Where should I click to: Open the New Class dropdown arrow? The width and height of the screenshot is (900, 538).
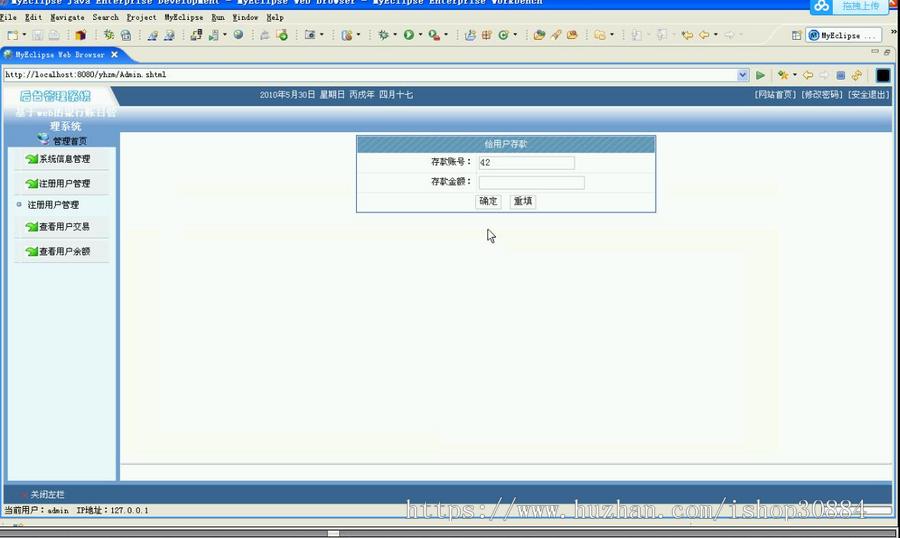click(x=515, y=35)
